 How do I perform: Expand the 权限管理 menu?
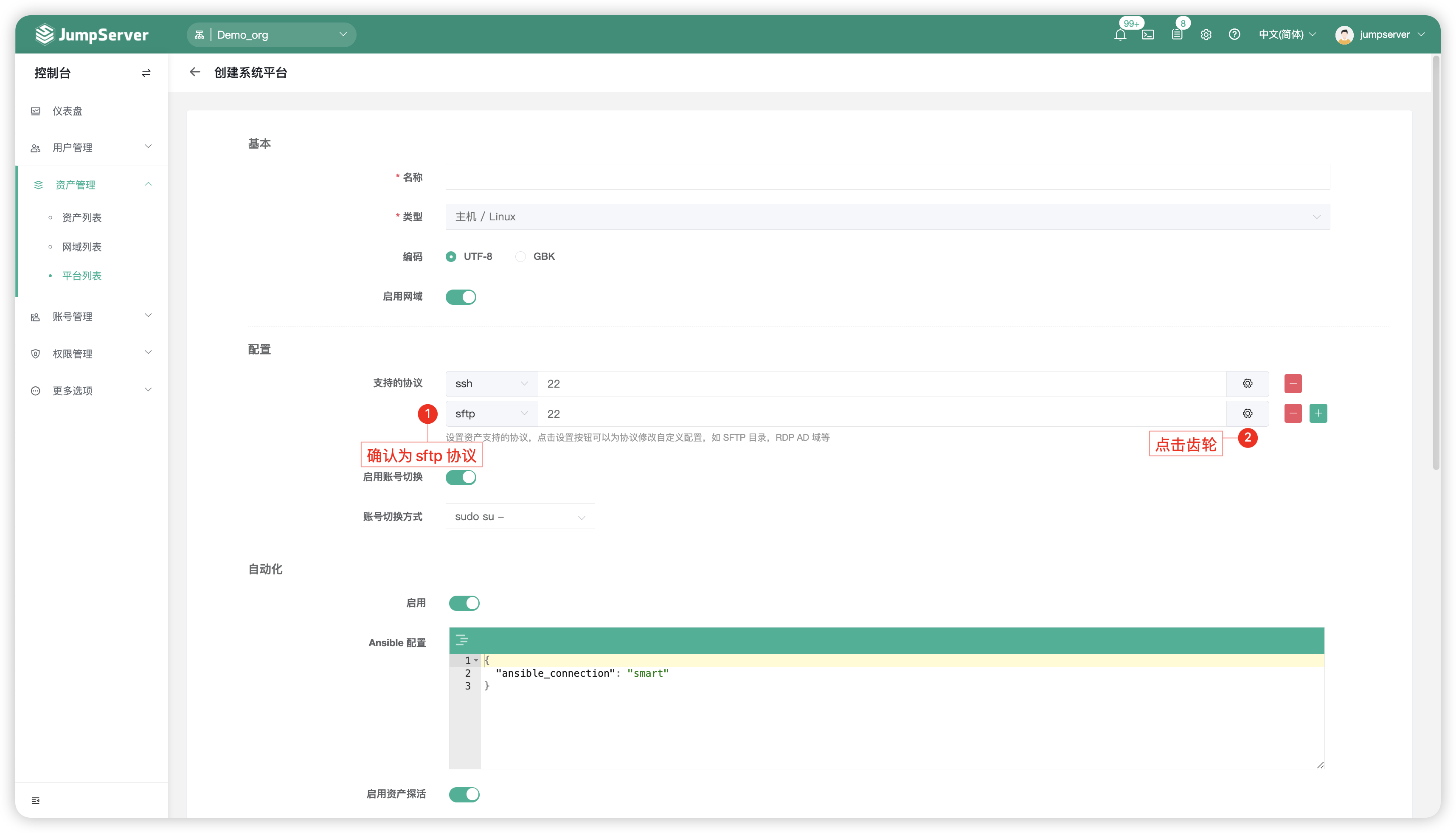92,354
